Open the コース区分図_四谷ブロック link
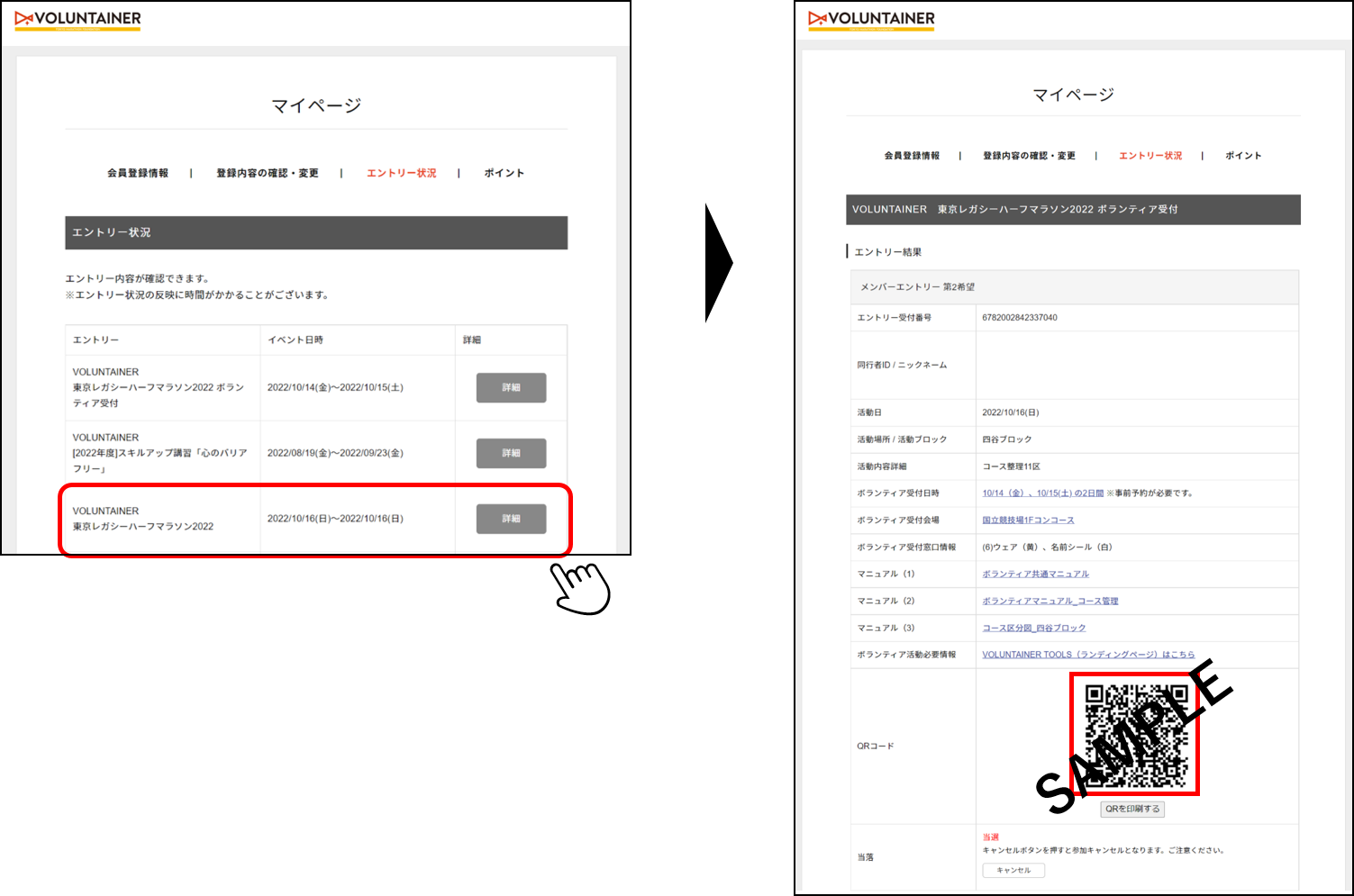This screenshot has height=896, width=1354. 1033,629
